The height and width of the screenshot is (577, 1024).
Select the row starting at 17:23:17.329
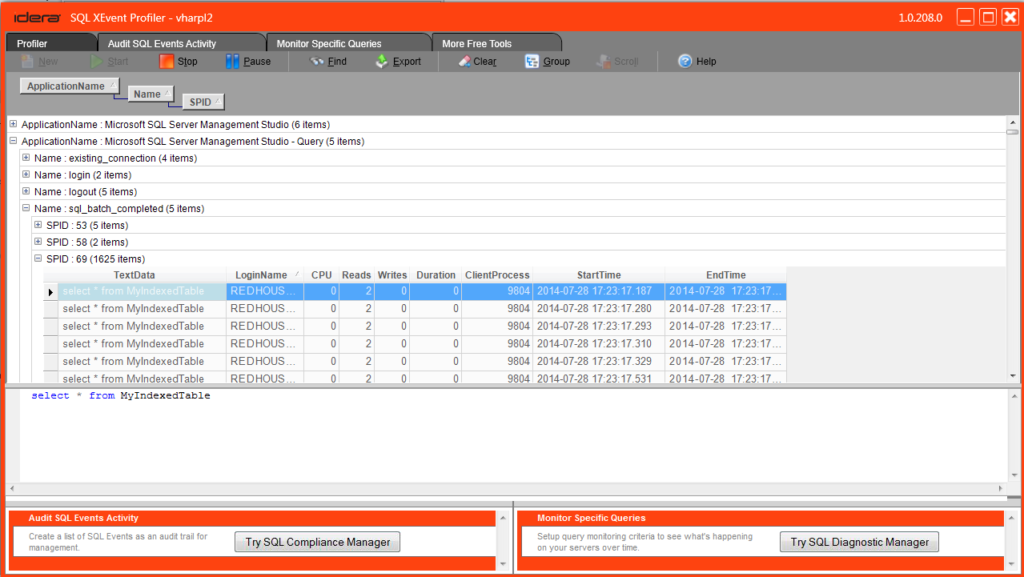tap(415, 362)
